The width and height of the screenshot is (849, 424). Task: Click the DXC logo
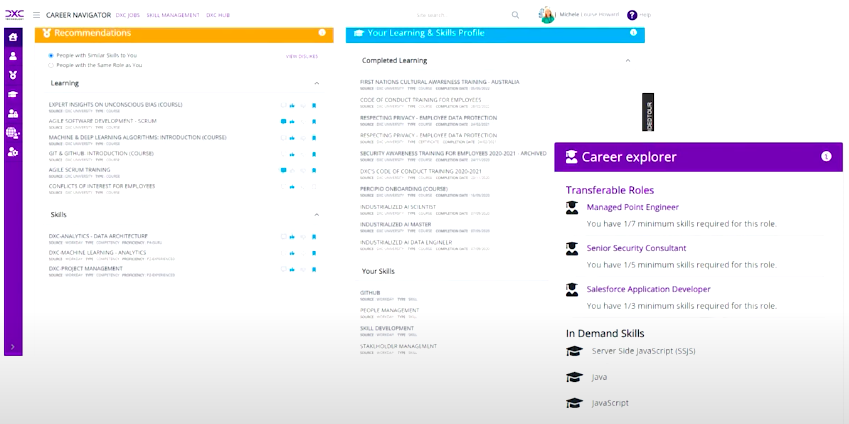(14, 15)
